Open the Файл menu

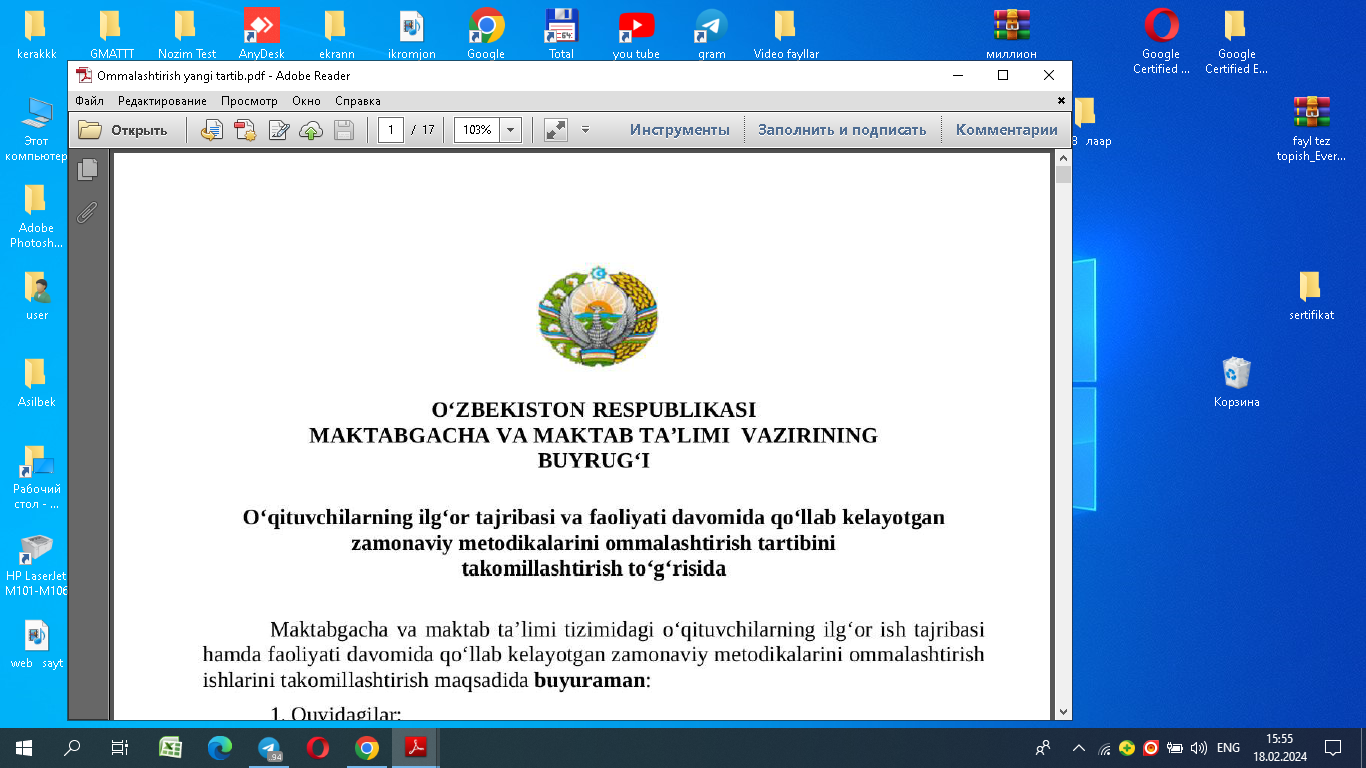point(89,101)
